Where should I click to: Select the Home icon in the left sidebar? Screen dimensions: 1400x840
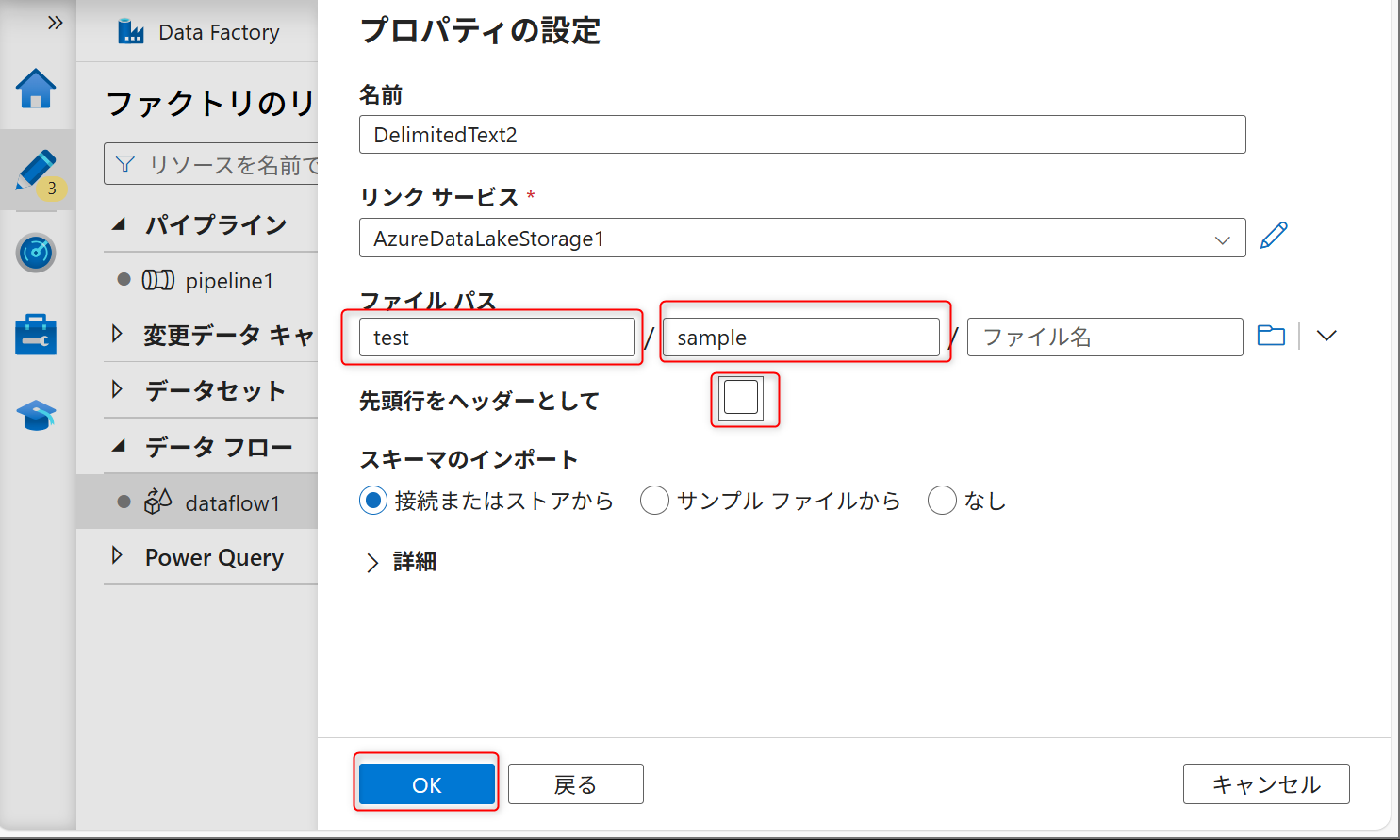click(36, 89)
